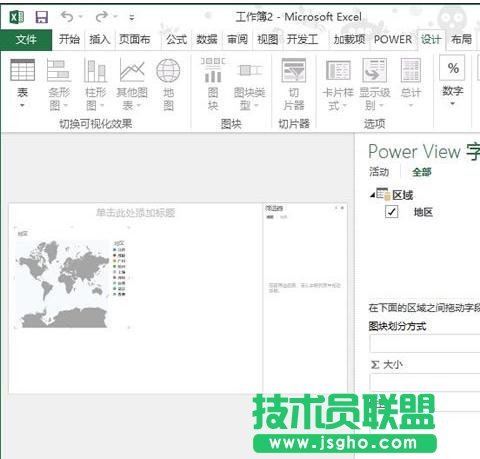This screenshot has width=480, height=459.
Task: Click the Σ 大小 size drop box
Action: click(x=425, y=382)
